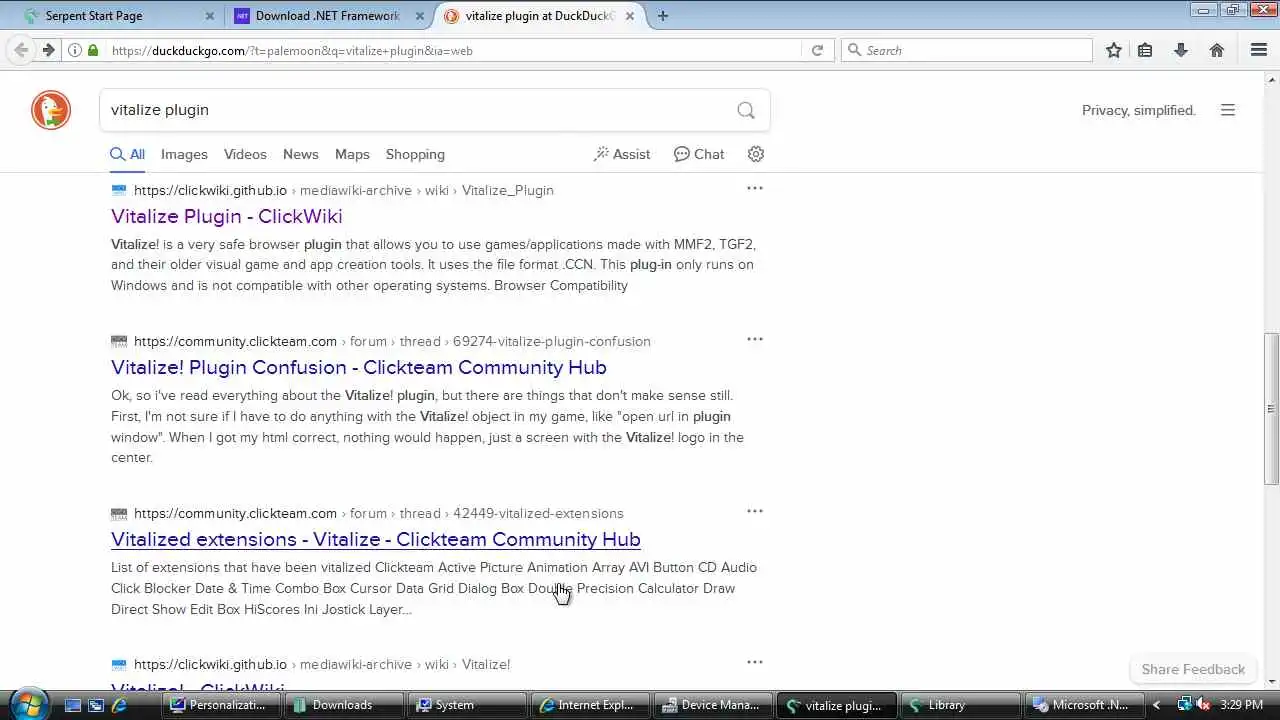Click the Switch between windows quick launch icon

coord(95,705)
